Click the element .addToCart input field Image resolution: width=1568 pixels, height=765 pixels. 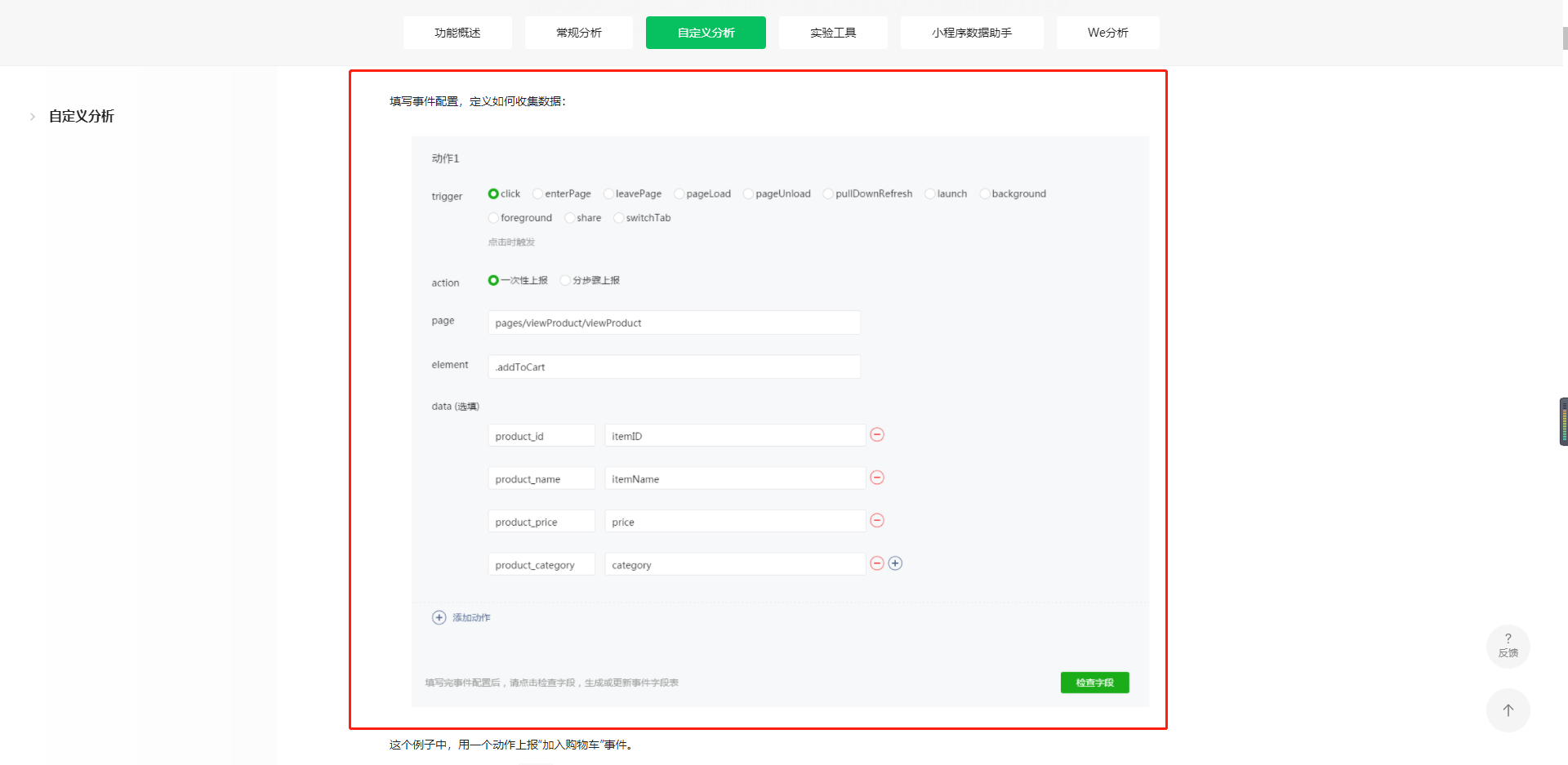[x=674, y=367]
